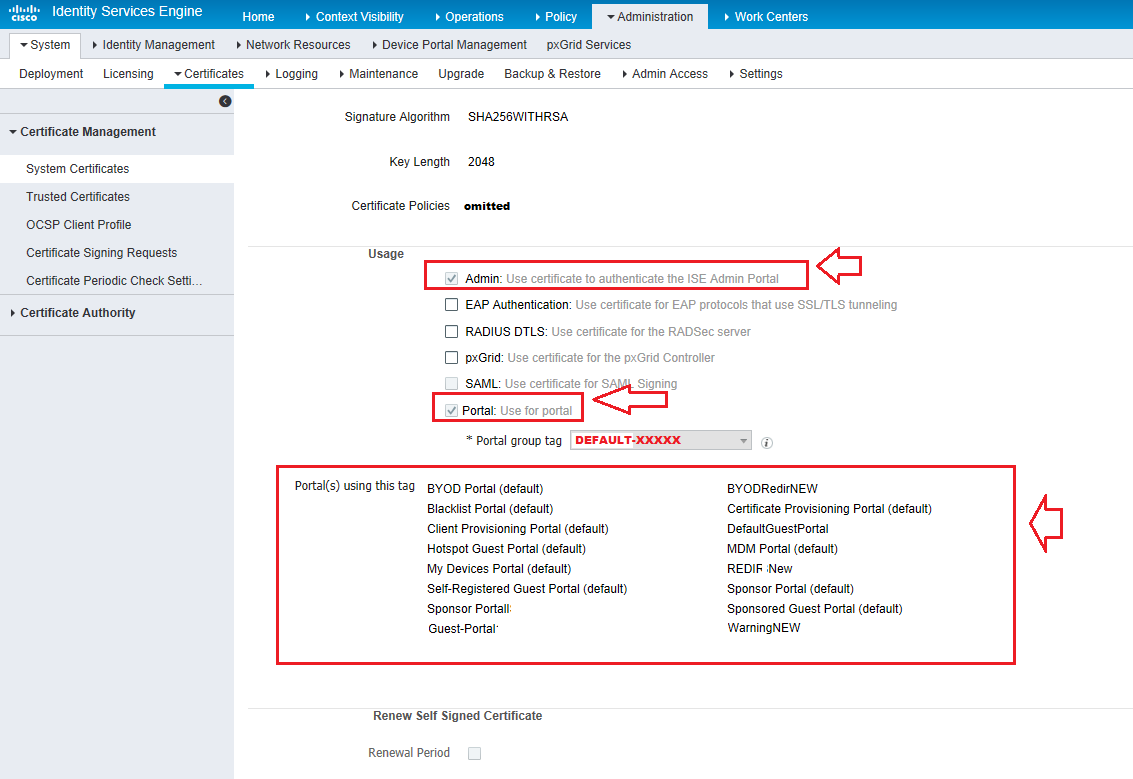Click BYOD Portal (default) entry
Image resolution: width=1133 pixels, height=779 pixels.
(485, 489)
